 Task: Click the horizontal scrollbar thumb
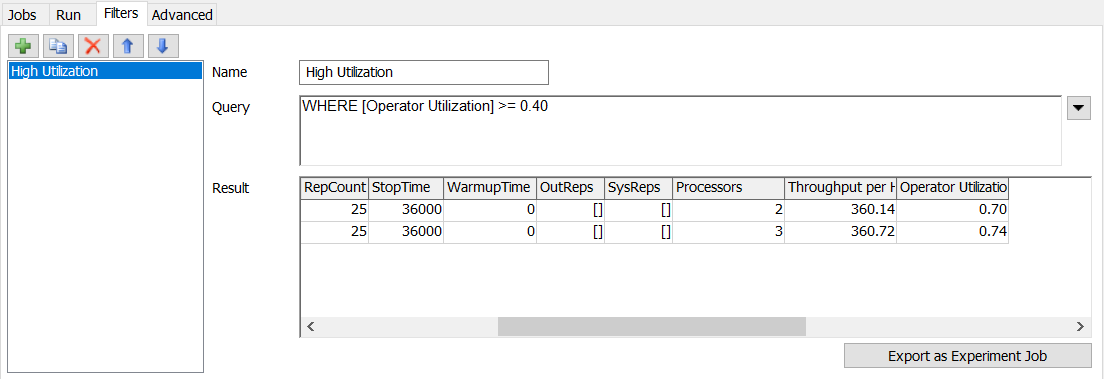(x=651, y=326)
